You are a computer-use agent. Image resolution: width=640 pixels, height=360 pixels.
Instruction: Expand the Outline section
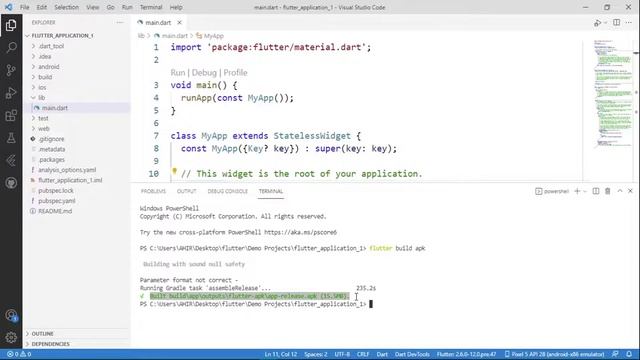[x=42, y=334]
